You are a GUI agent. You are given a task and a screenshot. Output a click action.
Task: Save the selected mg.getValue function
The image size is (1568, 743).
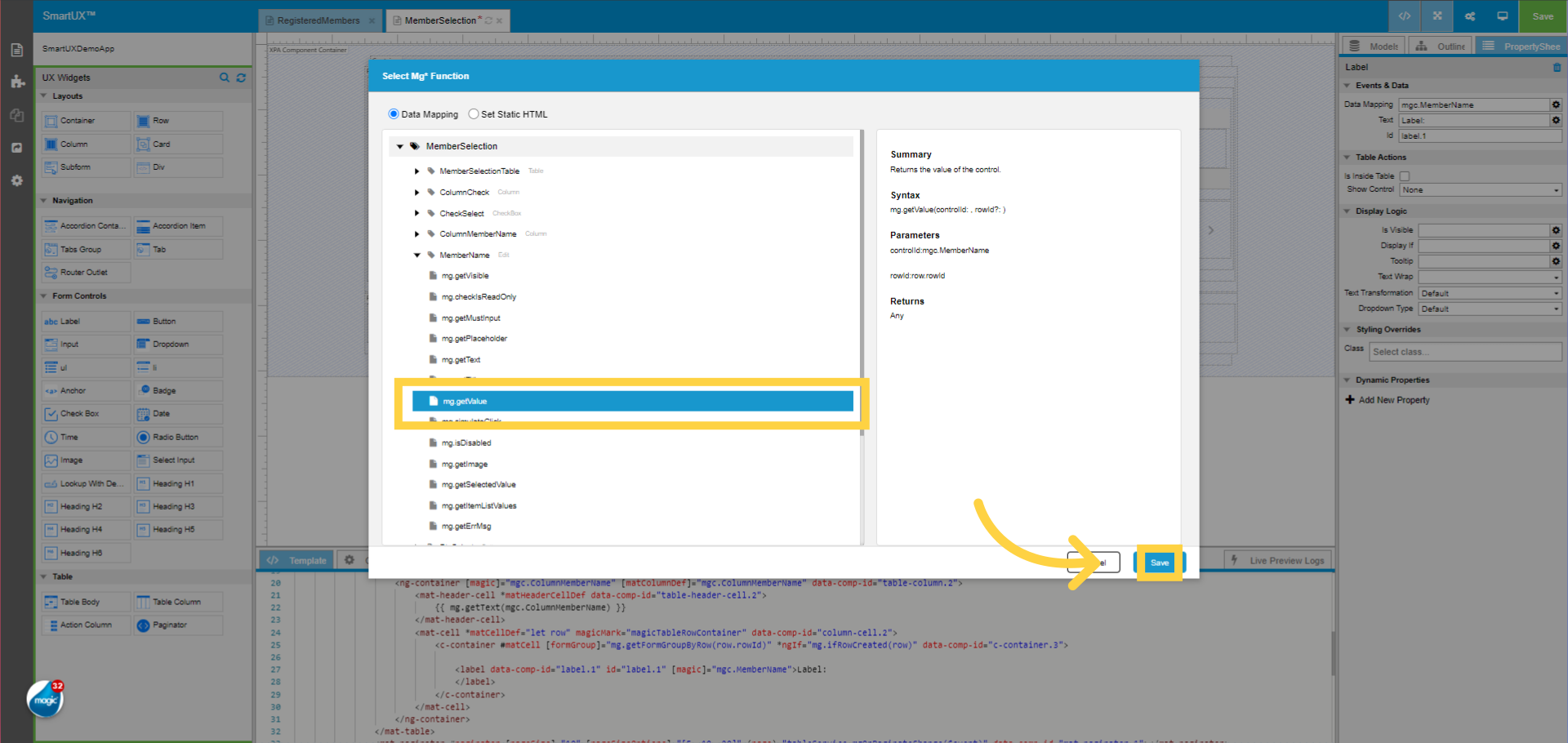1159,563
